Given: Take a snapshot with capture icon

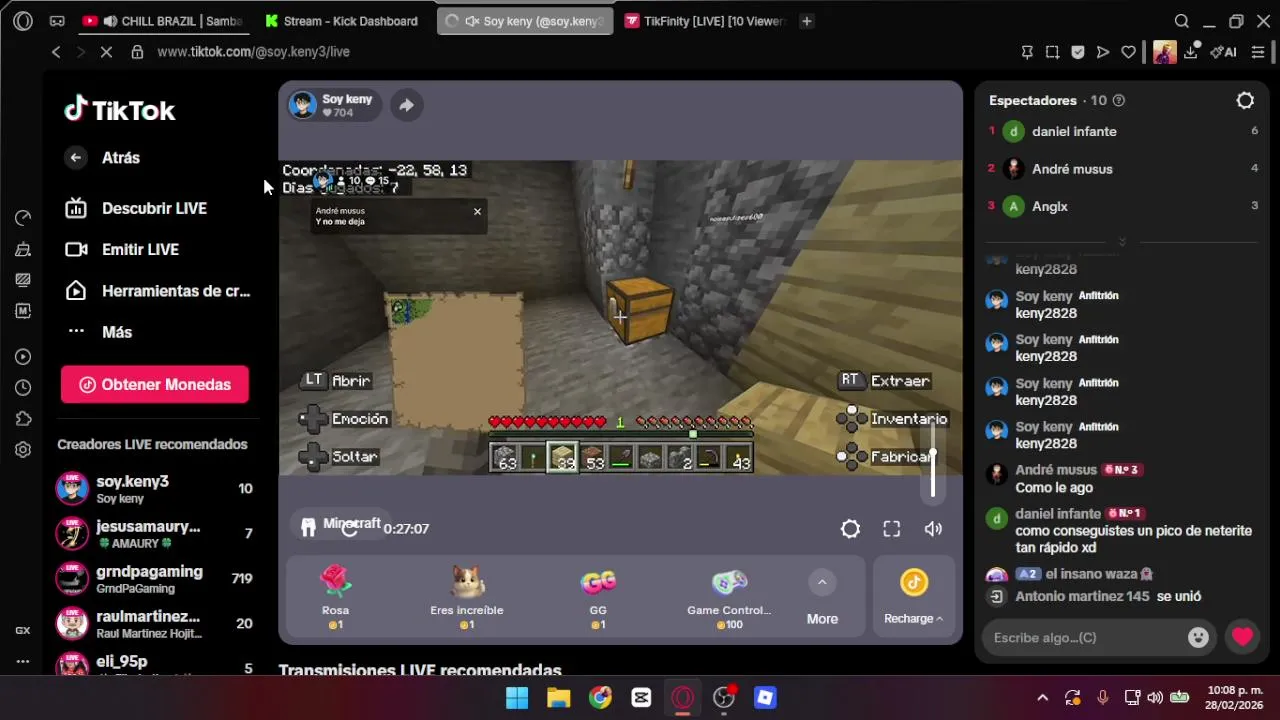Looking at the screenshot, I should (1052, 52).
